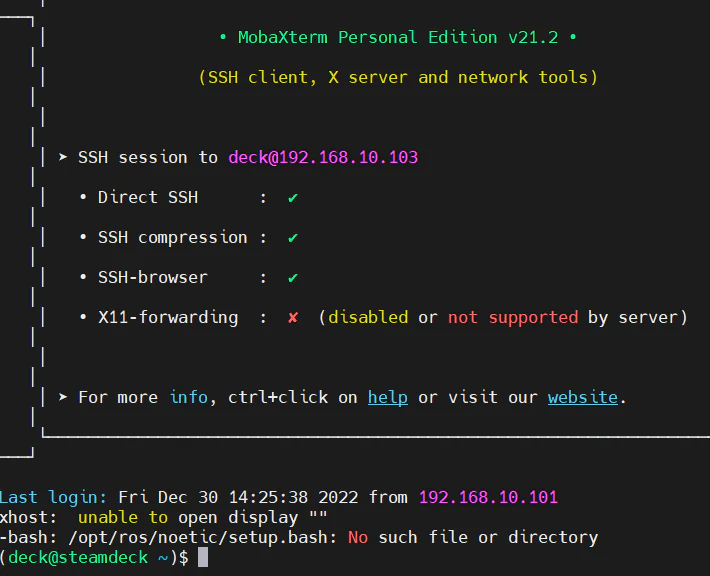Place cursor at the terminal prompt block
Screen dimensions: 710x576
pos(203,557)
